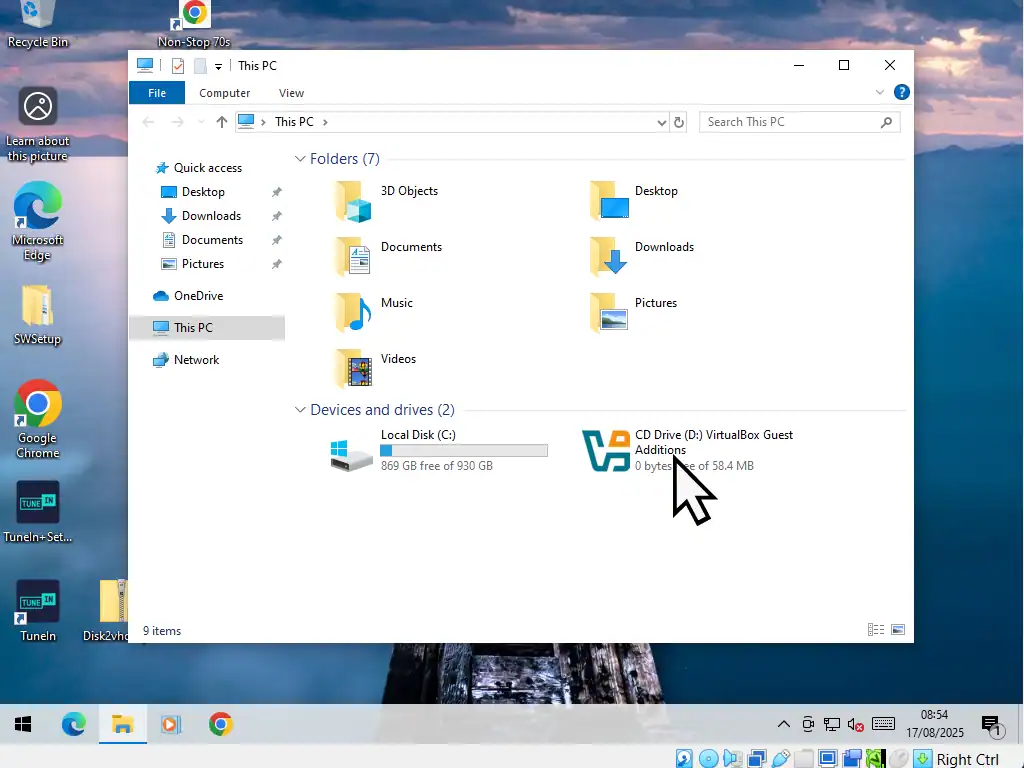Image resolution: width=1024 pixels, height=768 pixels.
Task: Open address bar history dropdown
Action: click(x=661, y=122)
